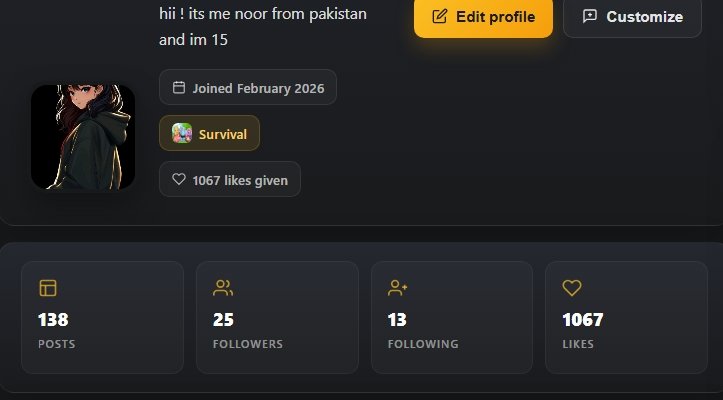Click the people icon on Followers card
This screenshot has height=400, width=723.
[x=223, y=288]
